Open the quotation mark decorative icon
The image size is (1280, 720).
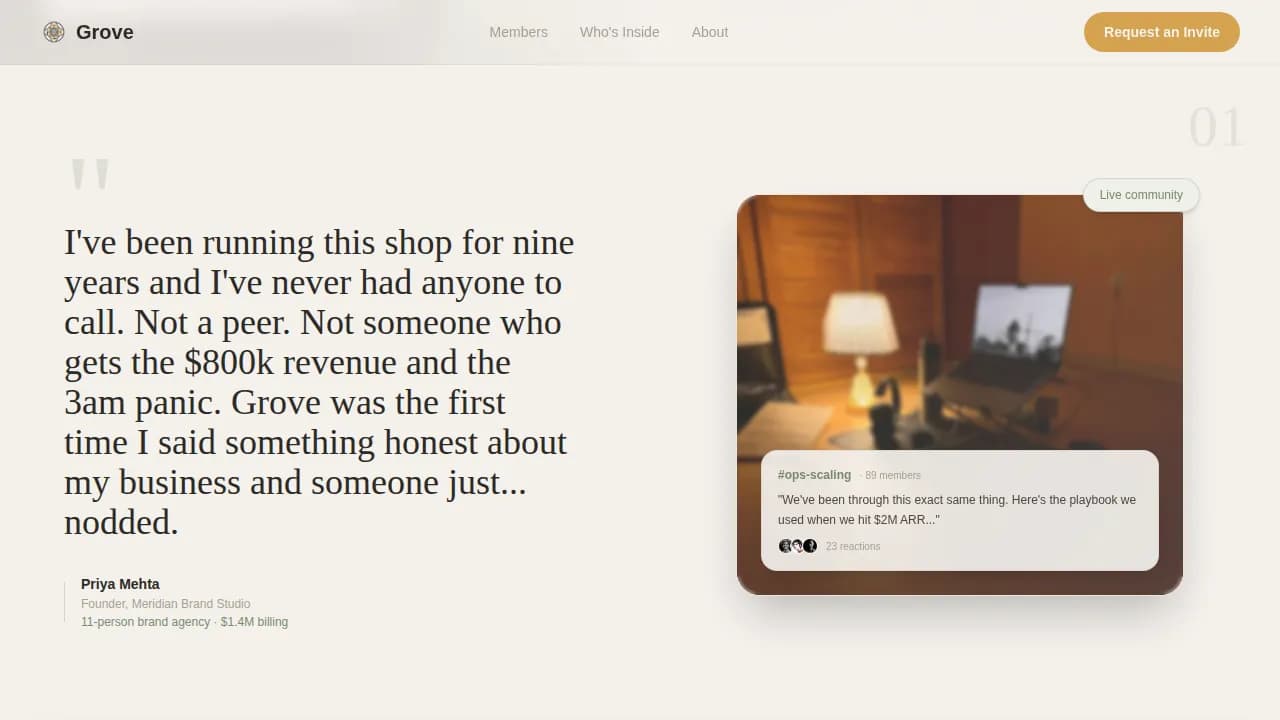[91, 173]
